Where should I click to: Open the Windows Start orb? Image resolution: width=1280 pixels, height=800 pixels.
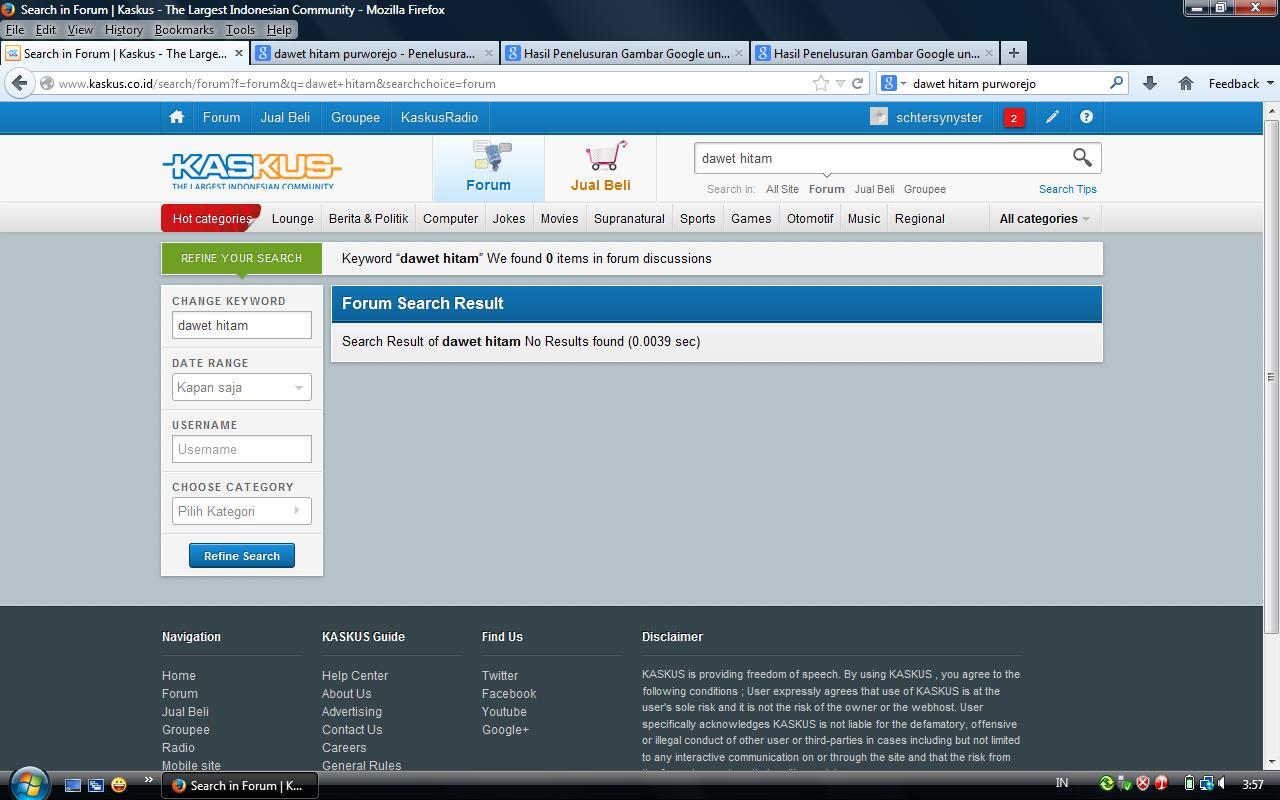tap(28, 783)
